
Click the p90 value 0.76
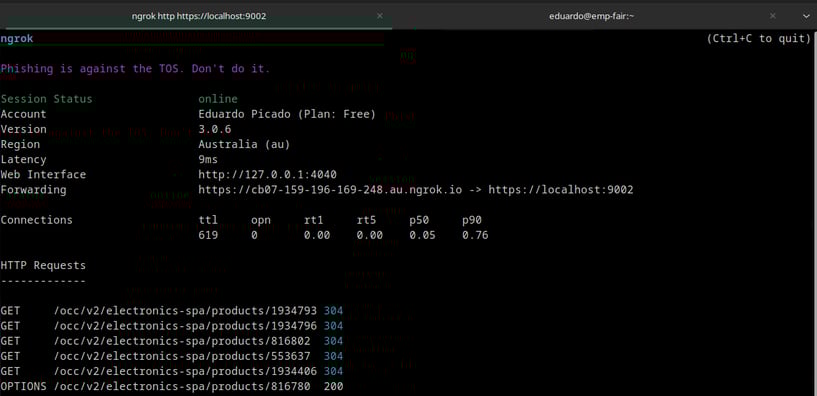coord(475,235)
